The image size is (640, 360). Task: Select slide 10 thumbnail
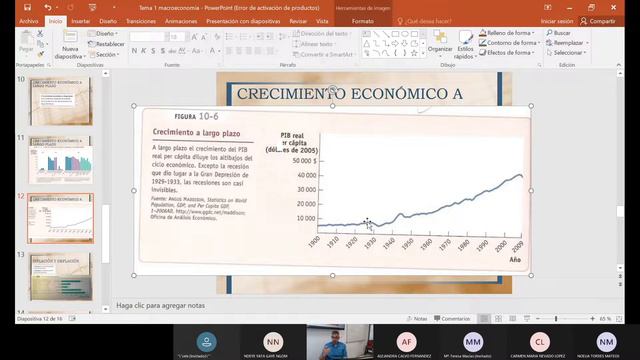(x=61, y=101)
